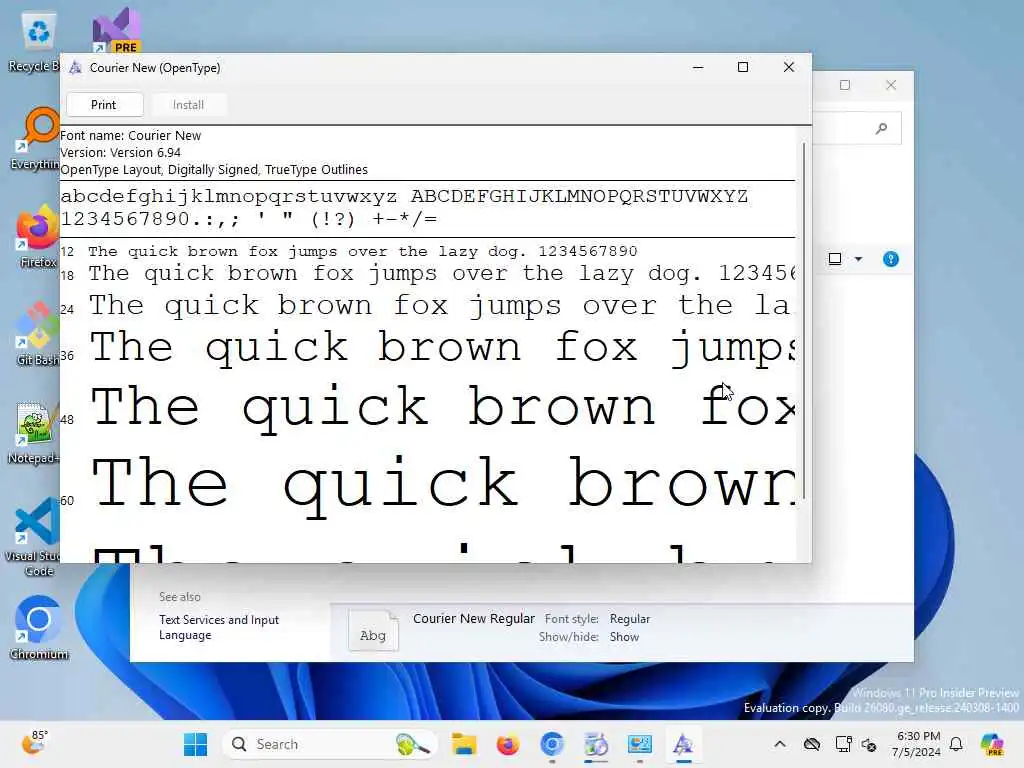
Task: Open the Visual Studio Preview desktop shortcut
Action: pyautogui.click(x=116, y=30)
